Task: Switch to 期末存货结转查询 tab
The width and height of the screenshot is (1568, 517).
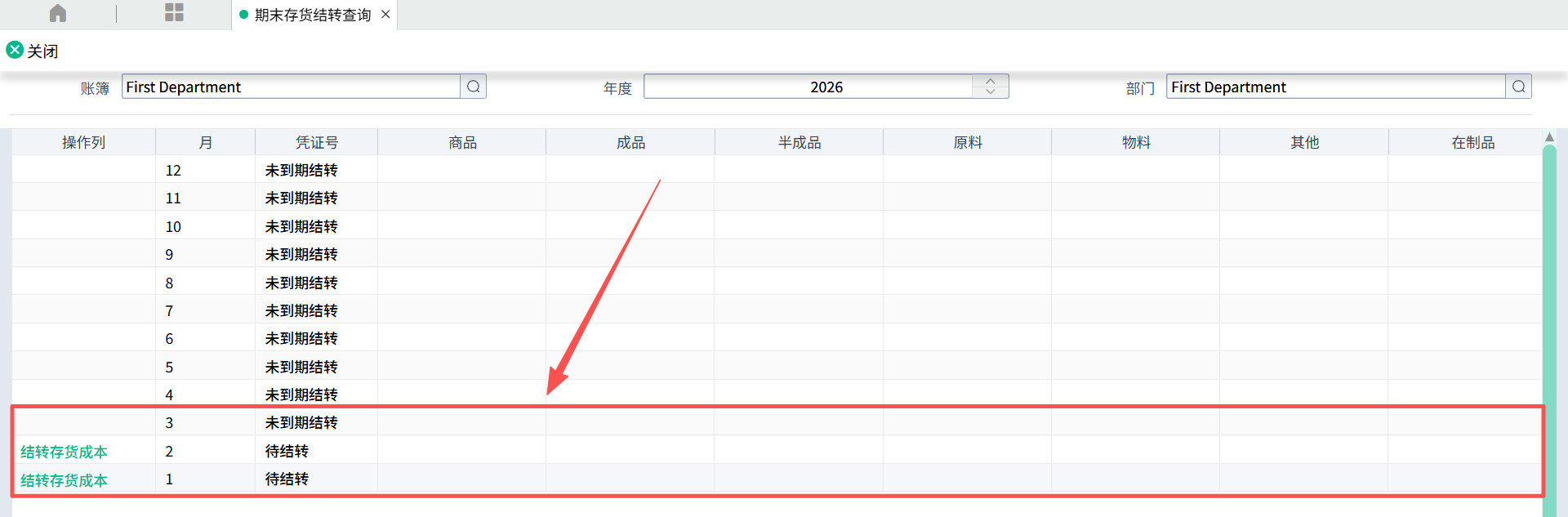Action: click(312, 15)
